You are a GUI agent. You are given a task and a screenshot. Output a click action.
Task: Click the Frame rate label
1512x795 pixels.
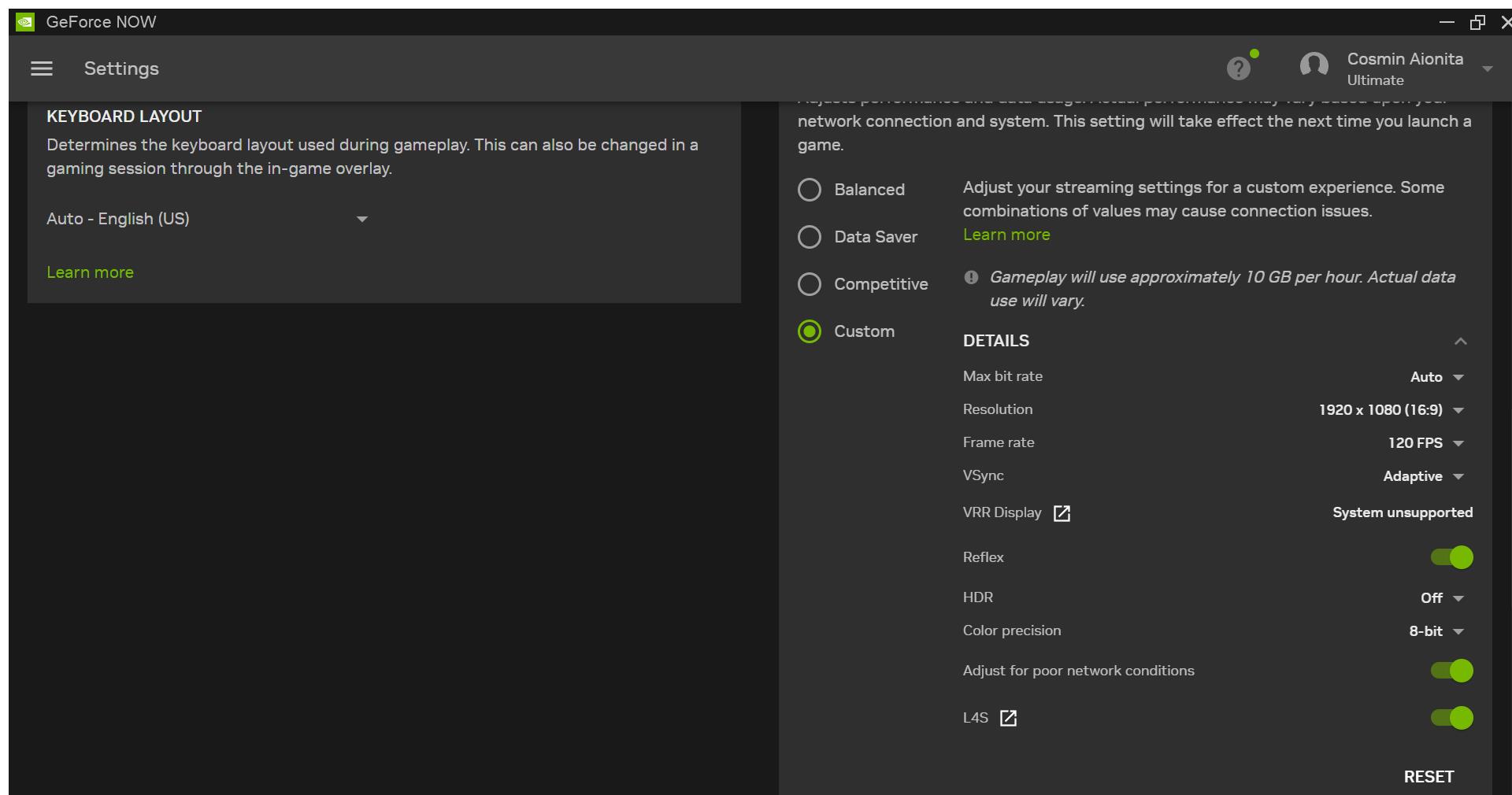click(999, 442)
